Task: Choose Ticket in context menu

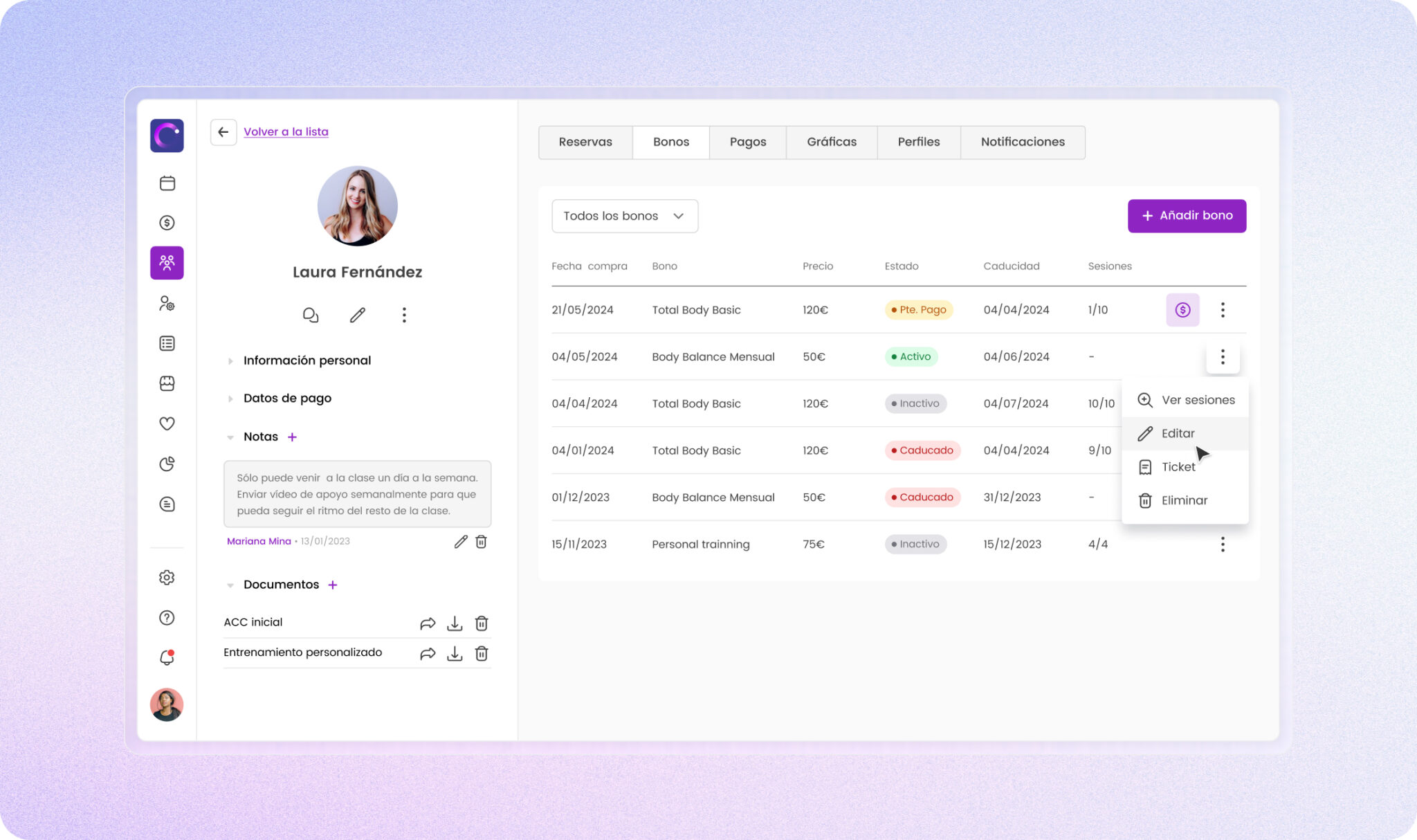Action: click(x=1185, y=467)
